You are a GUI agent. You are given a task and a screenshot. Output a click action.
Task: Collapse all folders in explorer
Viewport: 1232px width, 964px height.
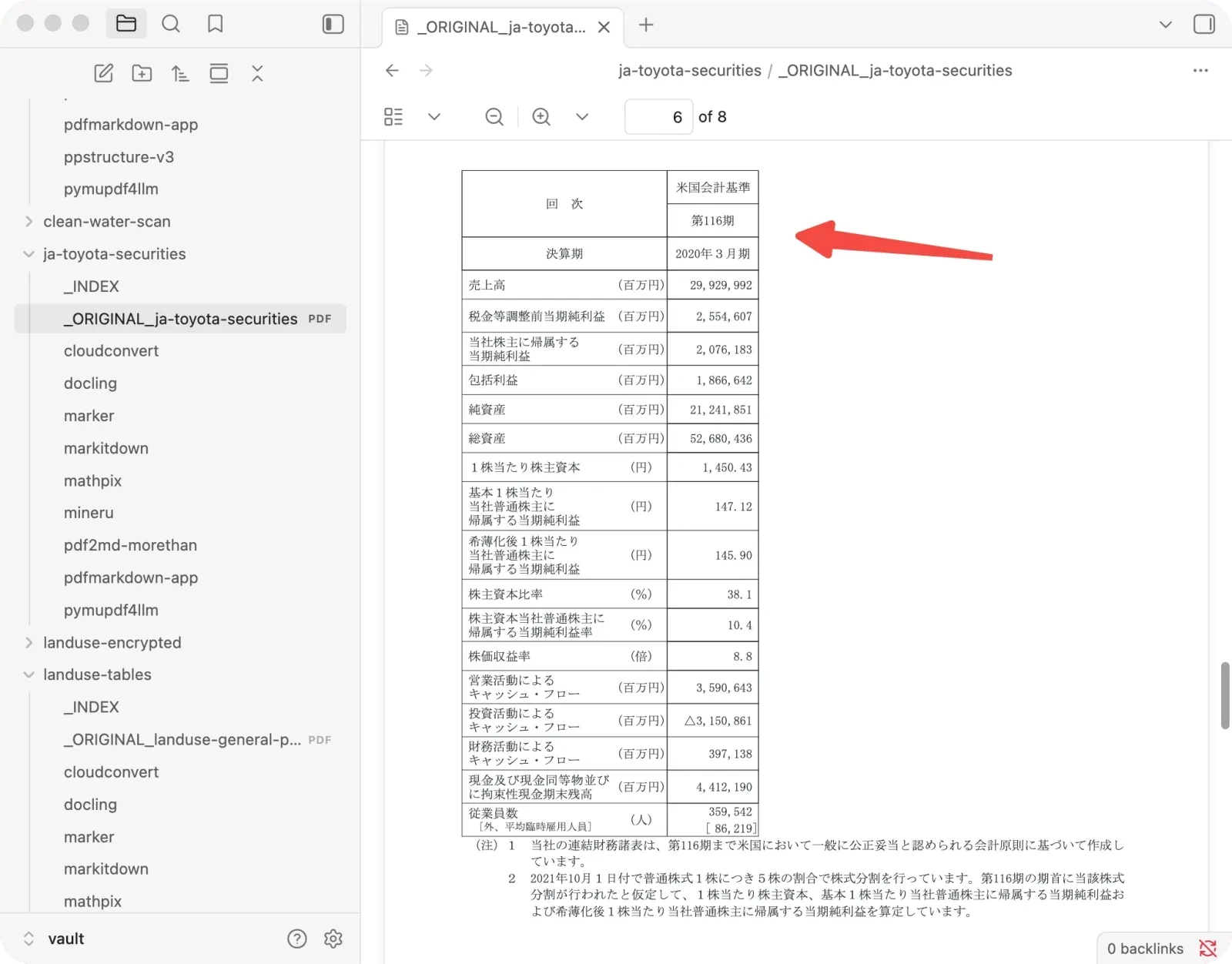pos(257,73)
